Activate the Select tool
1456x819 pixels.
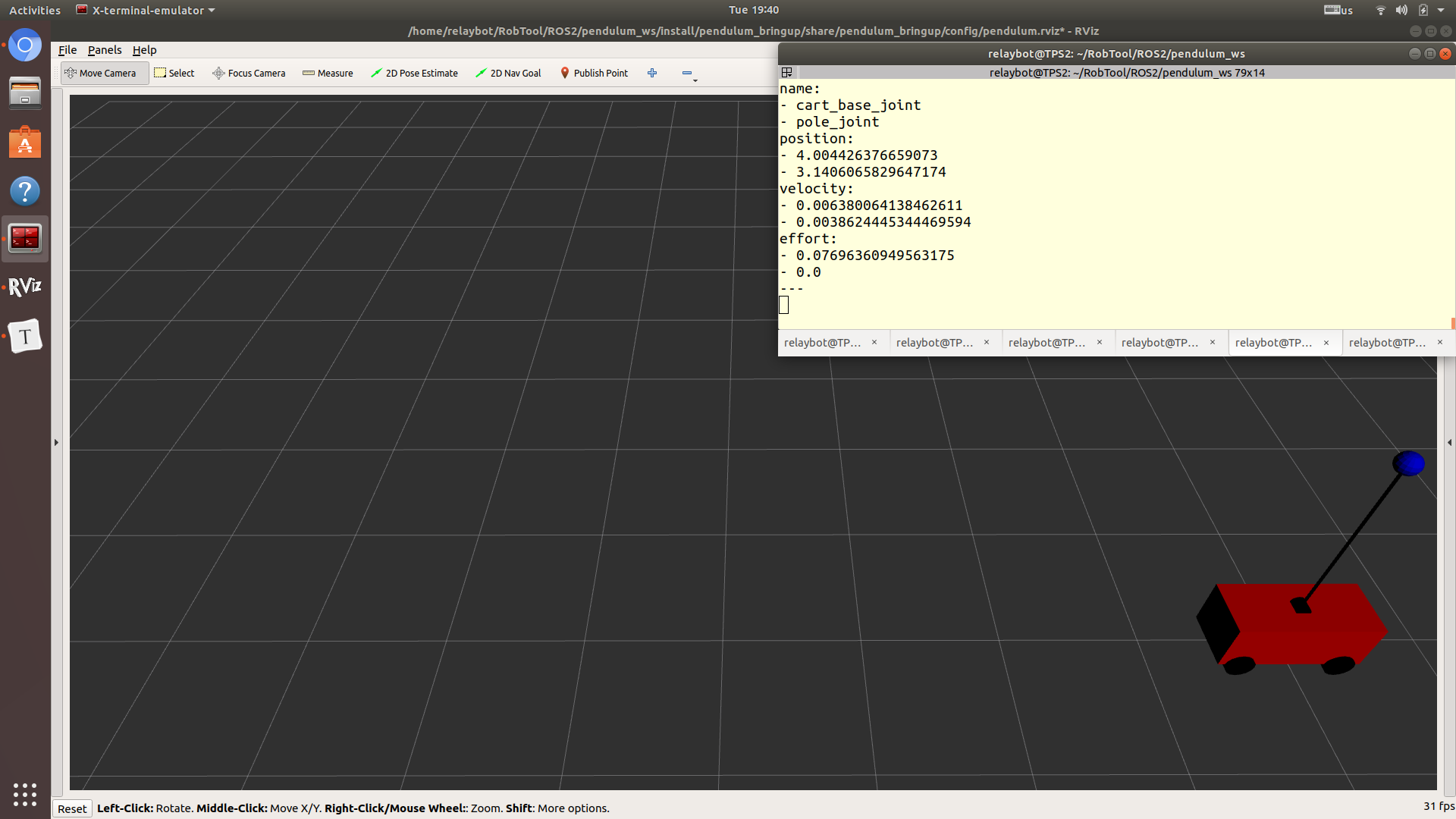(x=174, y=73)
